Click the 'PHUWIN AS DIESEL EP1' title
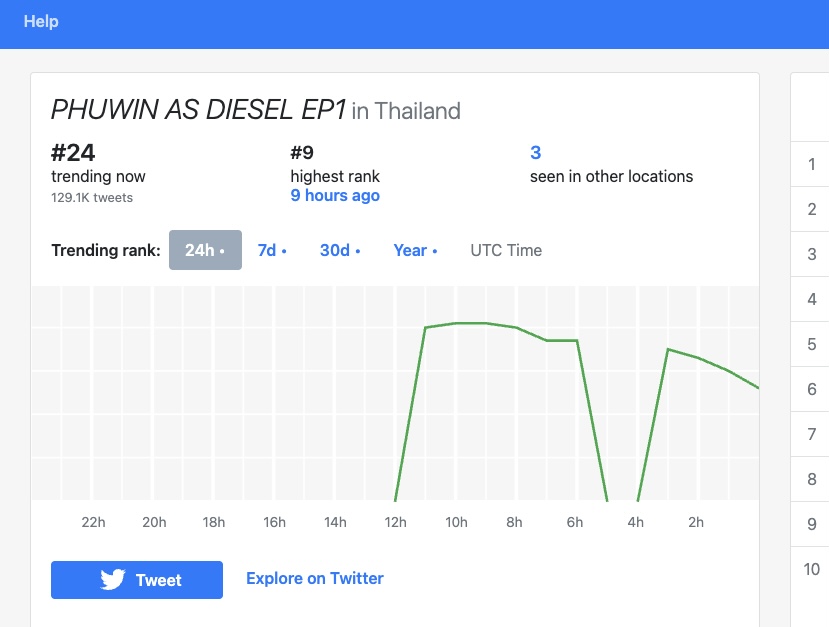This screenshot has height=627, width=829. coord(198,110)
